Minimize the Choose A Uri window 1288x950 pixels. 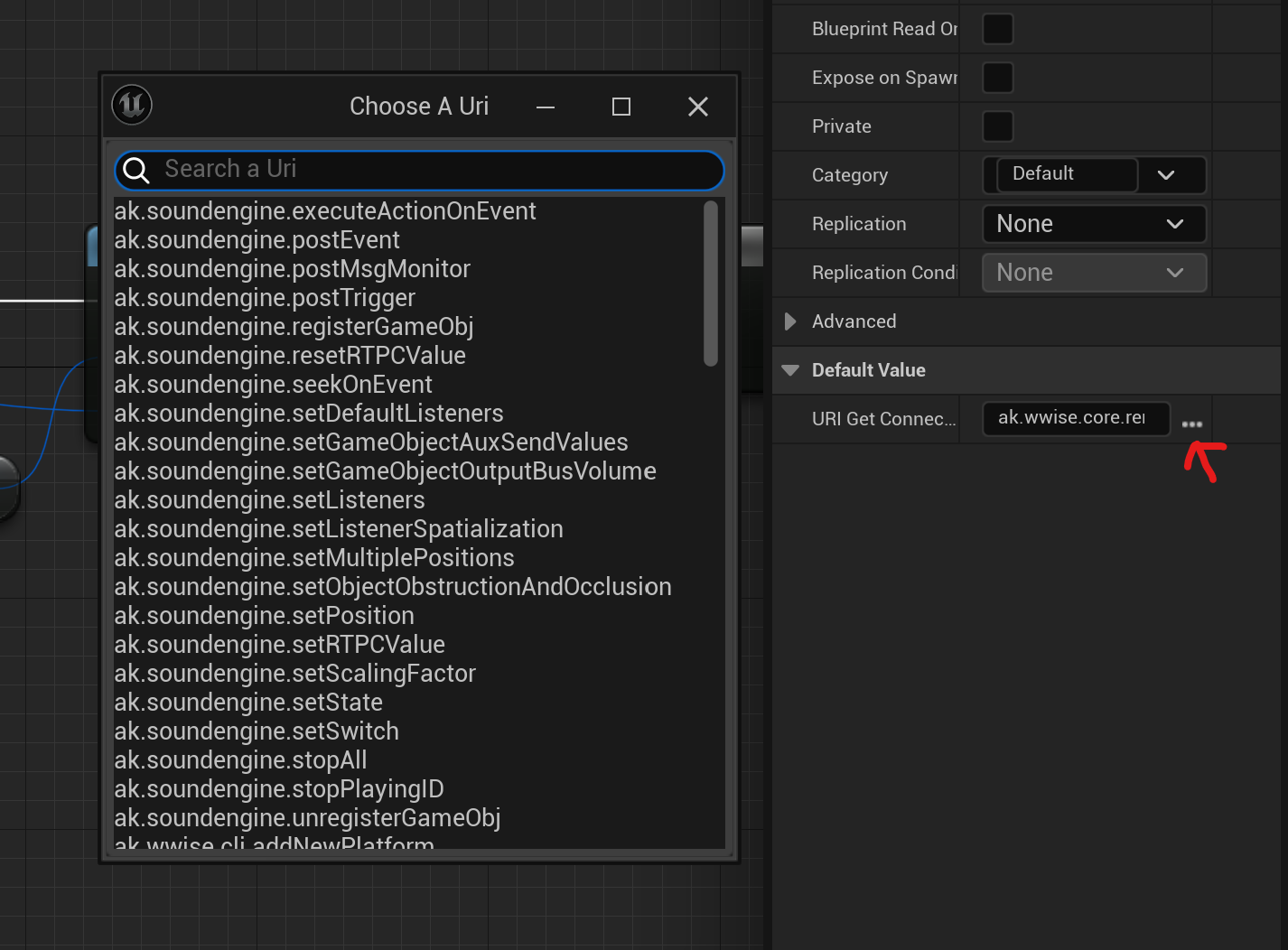[546, 107]
